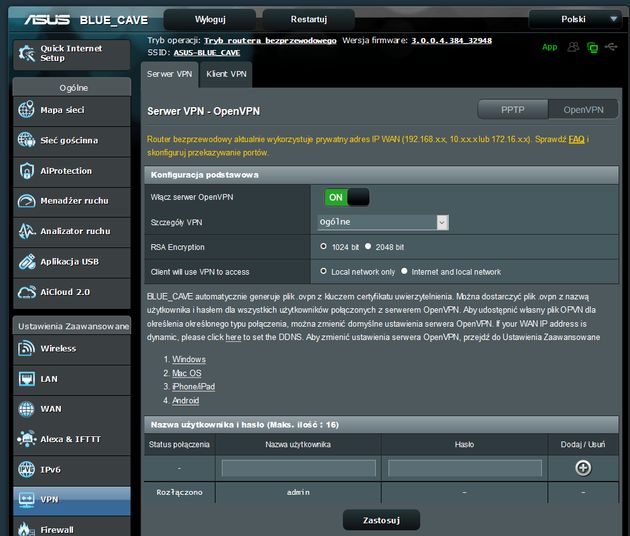Viewport: 630px width, 536px height.
Task: Open the Serwer VPN tab
Action: [x=169, y=74]
